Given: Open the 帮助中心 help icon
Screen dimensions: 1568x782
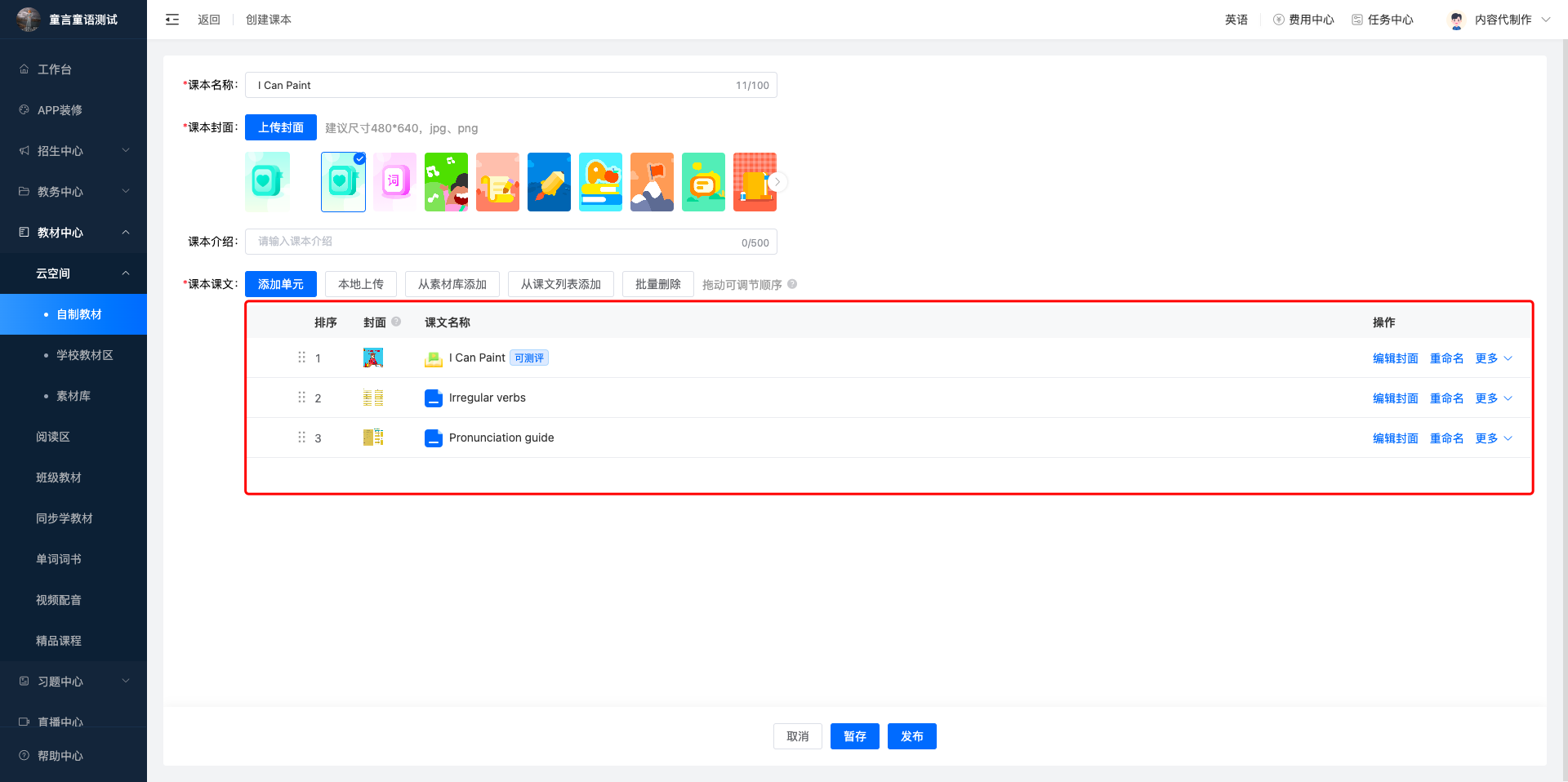Looking at the screenshot, I should click(24, 755).
